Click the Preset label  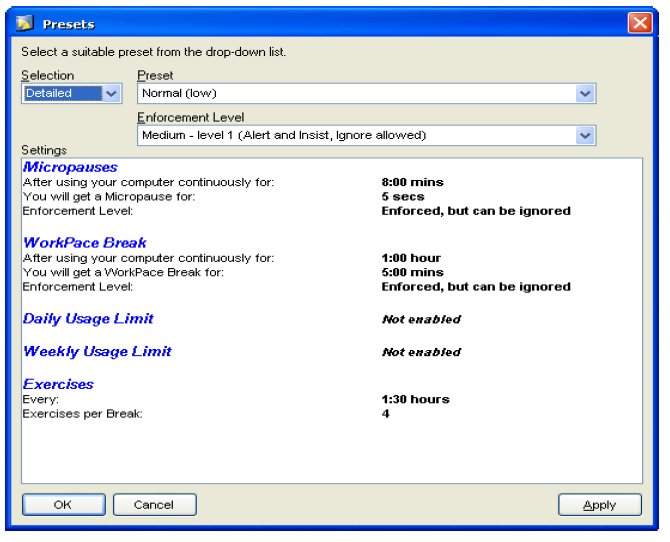pyautogui.click(x=155, y=76)
